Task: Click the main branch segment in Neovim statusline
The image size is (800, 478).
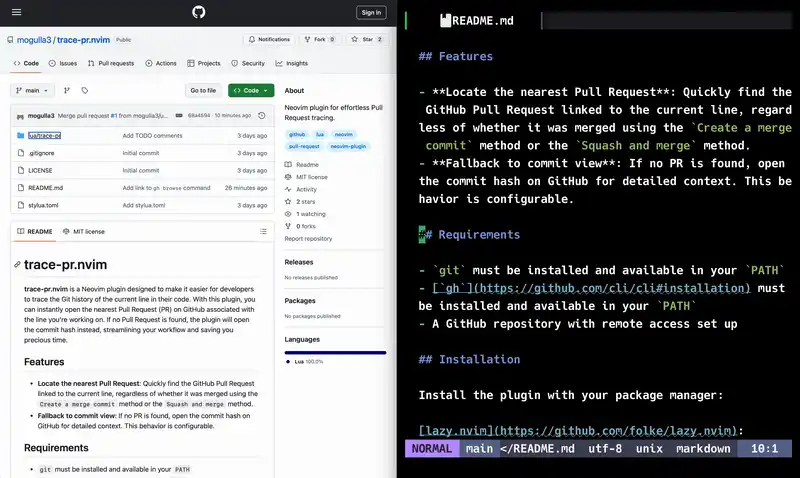Action: pos(479,449)
